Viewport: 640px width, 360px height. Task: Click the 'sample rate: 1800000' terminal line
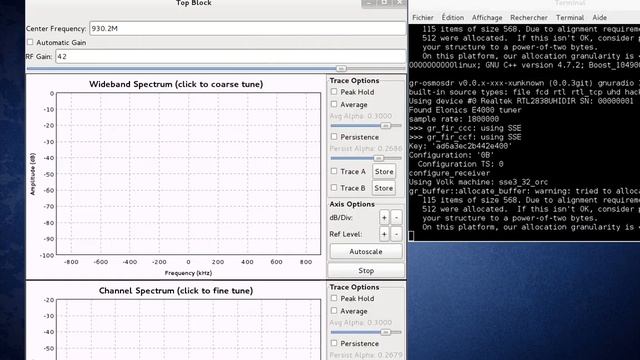[454, 119]
